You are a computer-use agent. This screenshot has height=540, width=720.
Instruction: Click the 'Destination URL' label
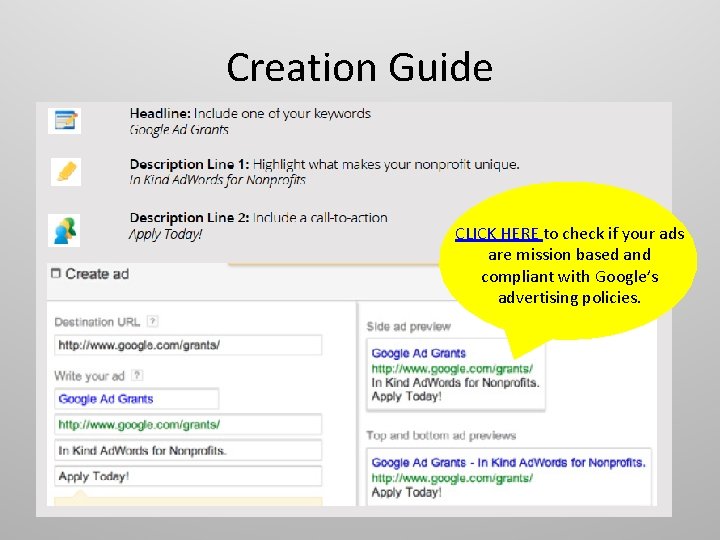click(97, 322)
